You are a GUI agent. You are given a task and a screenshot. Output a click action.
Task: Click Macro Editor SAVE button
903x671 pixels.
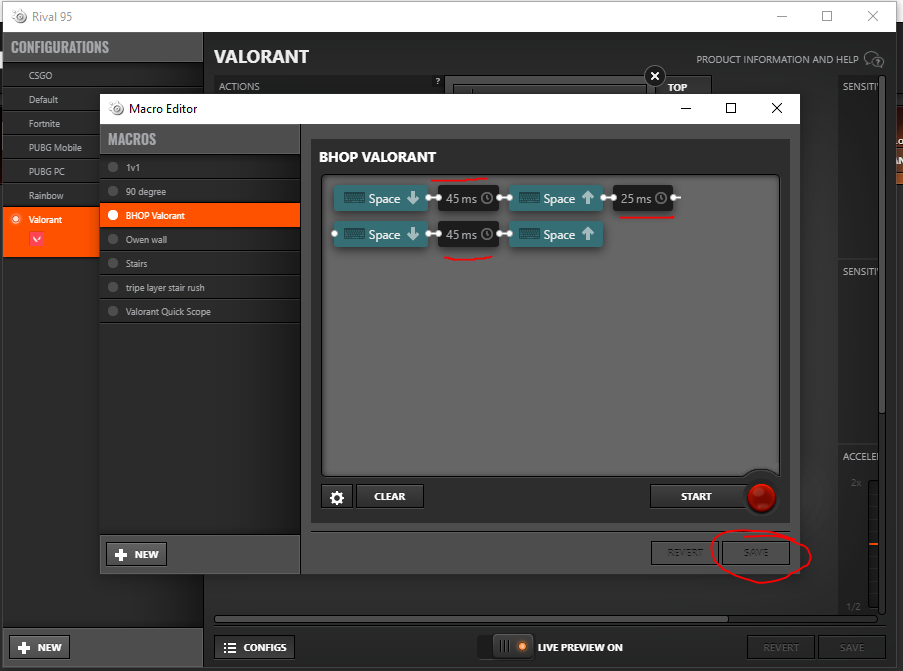tap(756, 553)
